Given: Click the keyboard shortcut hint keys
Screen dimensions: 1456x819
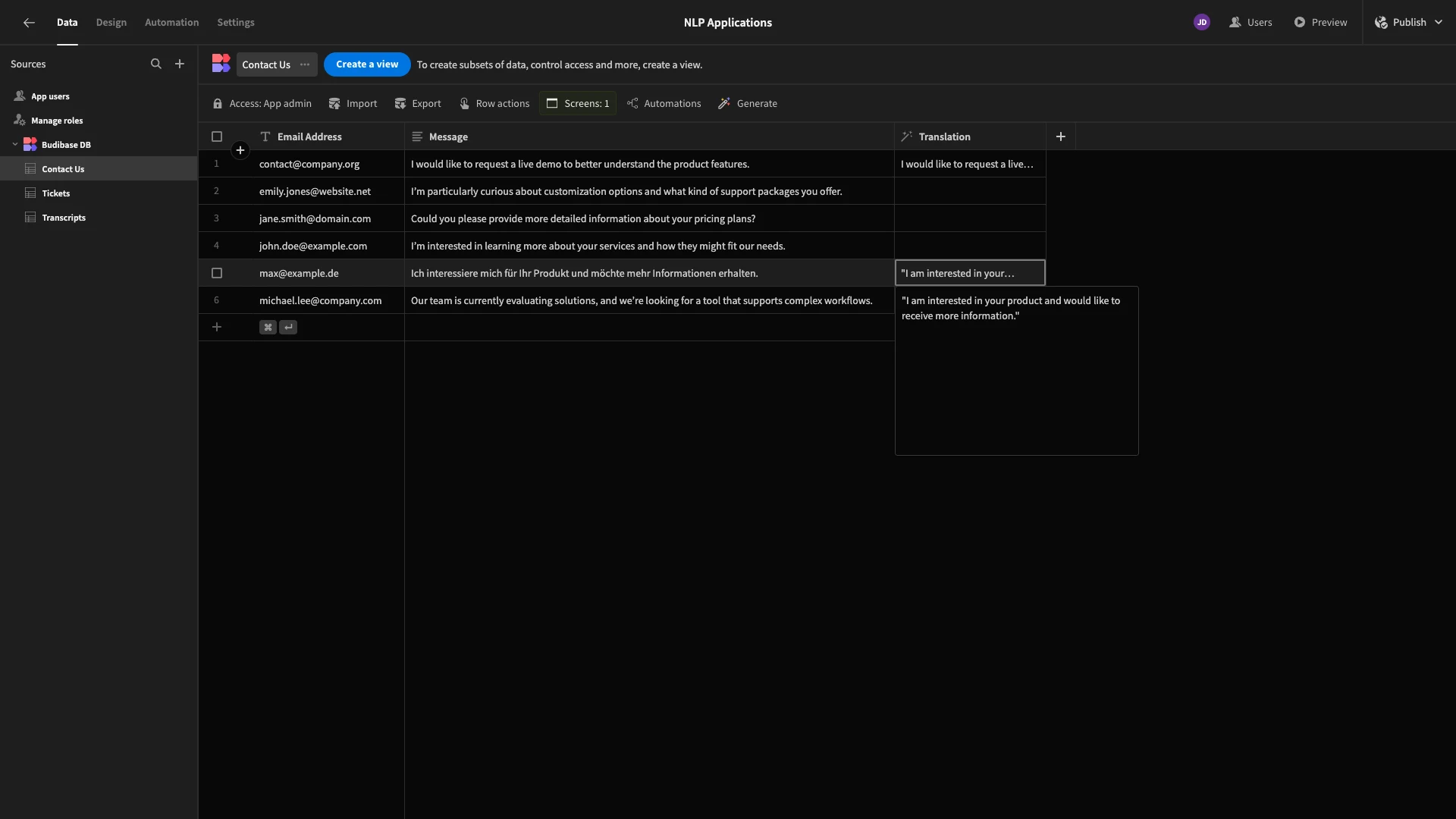Looking at the screenshot, I should (x=278, y=328).
